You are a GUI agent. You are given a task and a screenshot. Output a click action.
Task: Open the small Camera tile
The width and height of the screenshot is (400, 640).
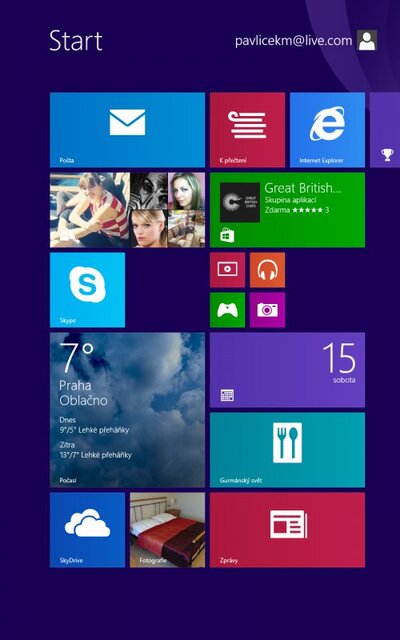click(x=267, y=310)
